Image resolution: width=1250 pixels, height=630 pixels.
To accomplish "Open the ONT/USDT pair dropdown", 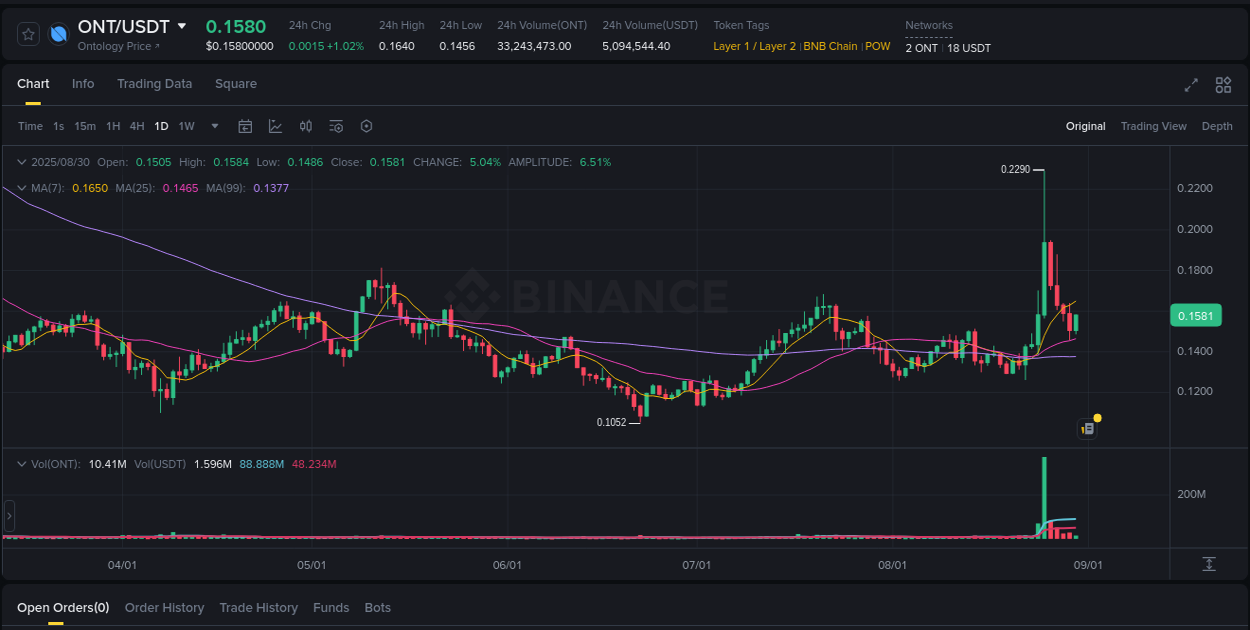I will [x=182, y=26].
